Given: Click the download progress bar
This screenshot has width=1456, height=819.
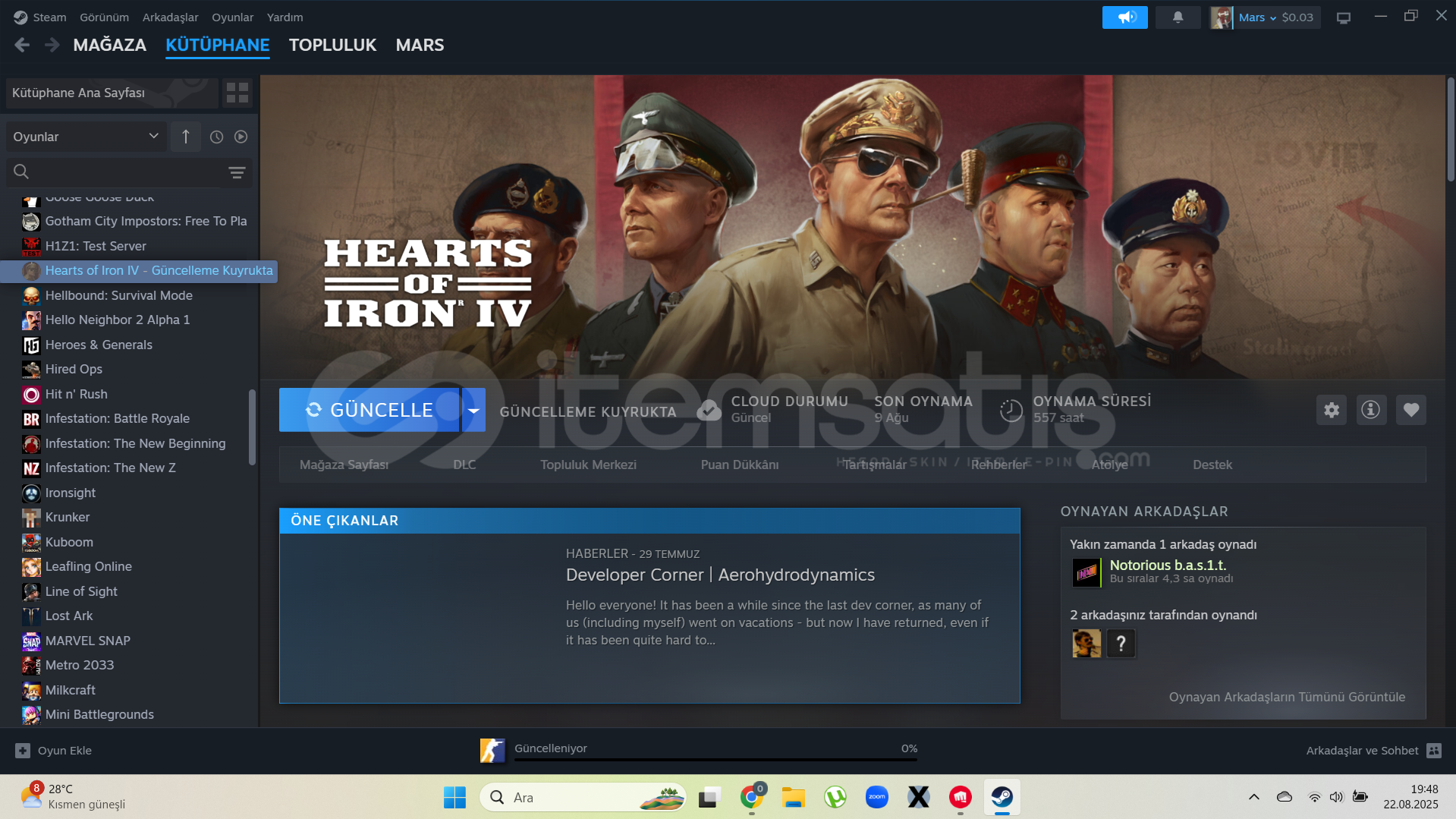Looking at the screenshot, I should (715, 759).
